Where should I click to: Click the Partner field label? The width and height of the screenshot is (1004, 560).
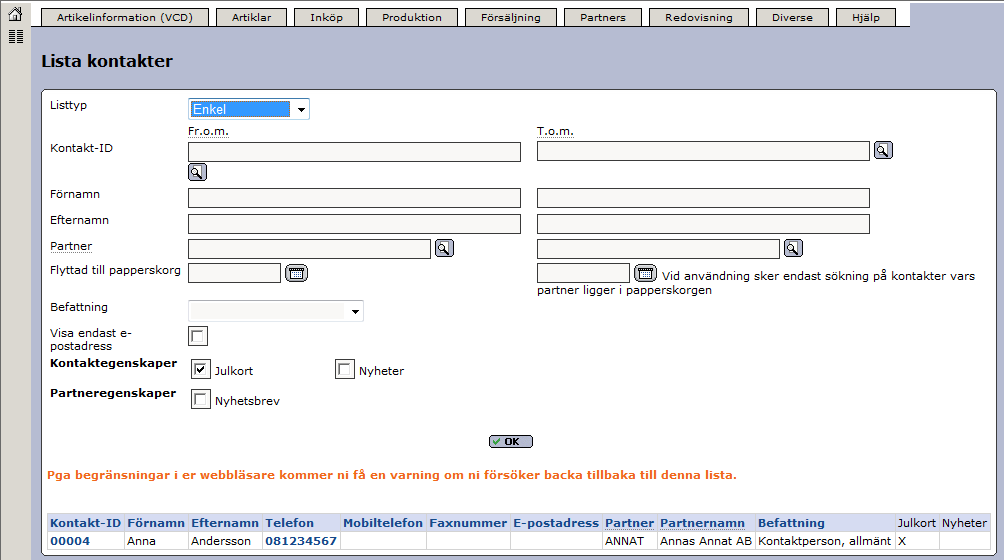(71, 246)
